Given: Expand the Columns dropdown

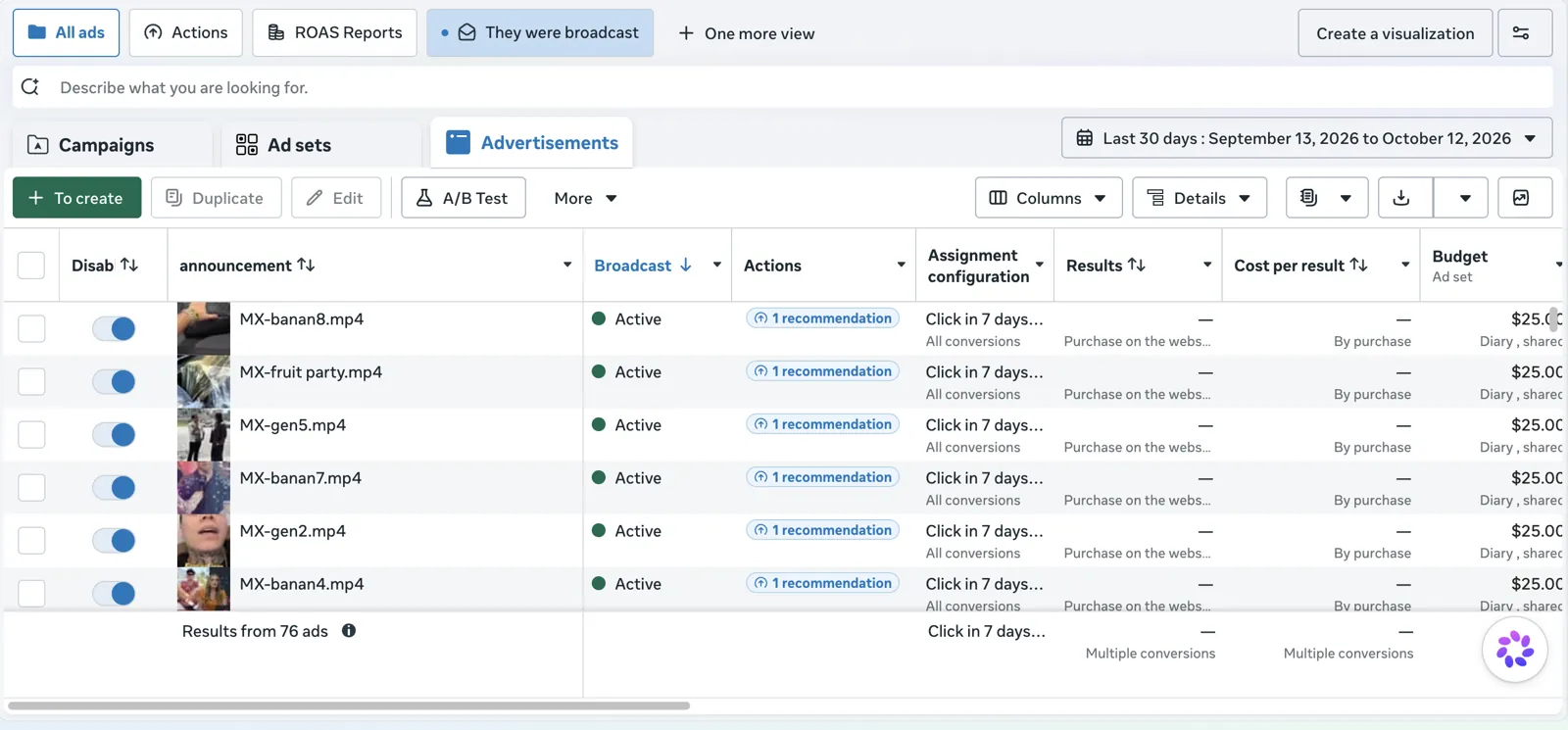Looking at the screenshot, I should click(x=1048, y=198).
